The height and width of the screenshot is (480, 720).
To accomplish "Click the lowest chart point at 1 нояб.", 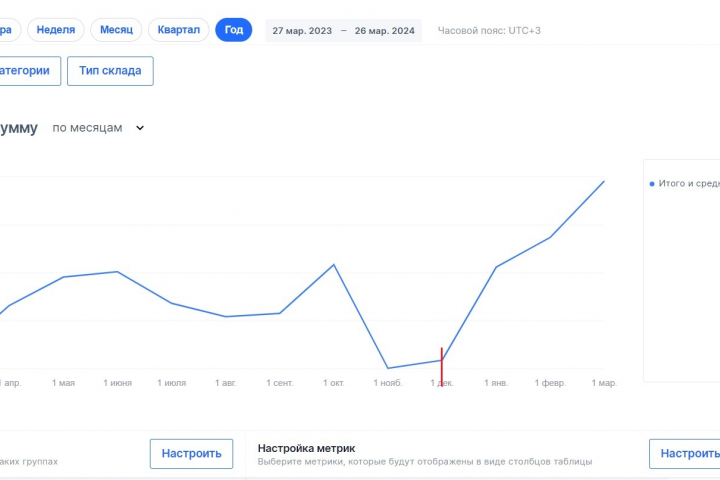I will pyautogui.click(x=388, y=368).
